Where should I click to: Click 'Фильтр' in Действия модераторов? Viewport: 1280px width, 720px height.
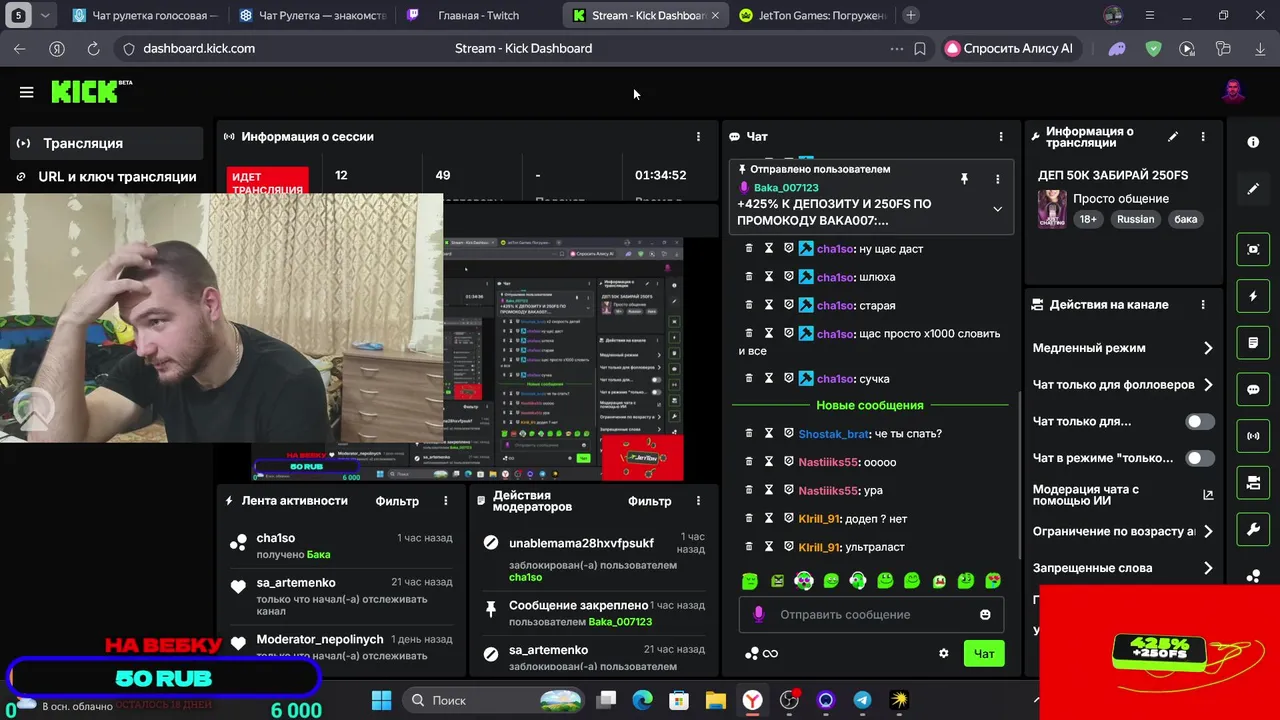point(649,501)
